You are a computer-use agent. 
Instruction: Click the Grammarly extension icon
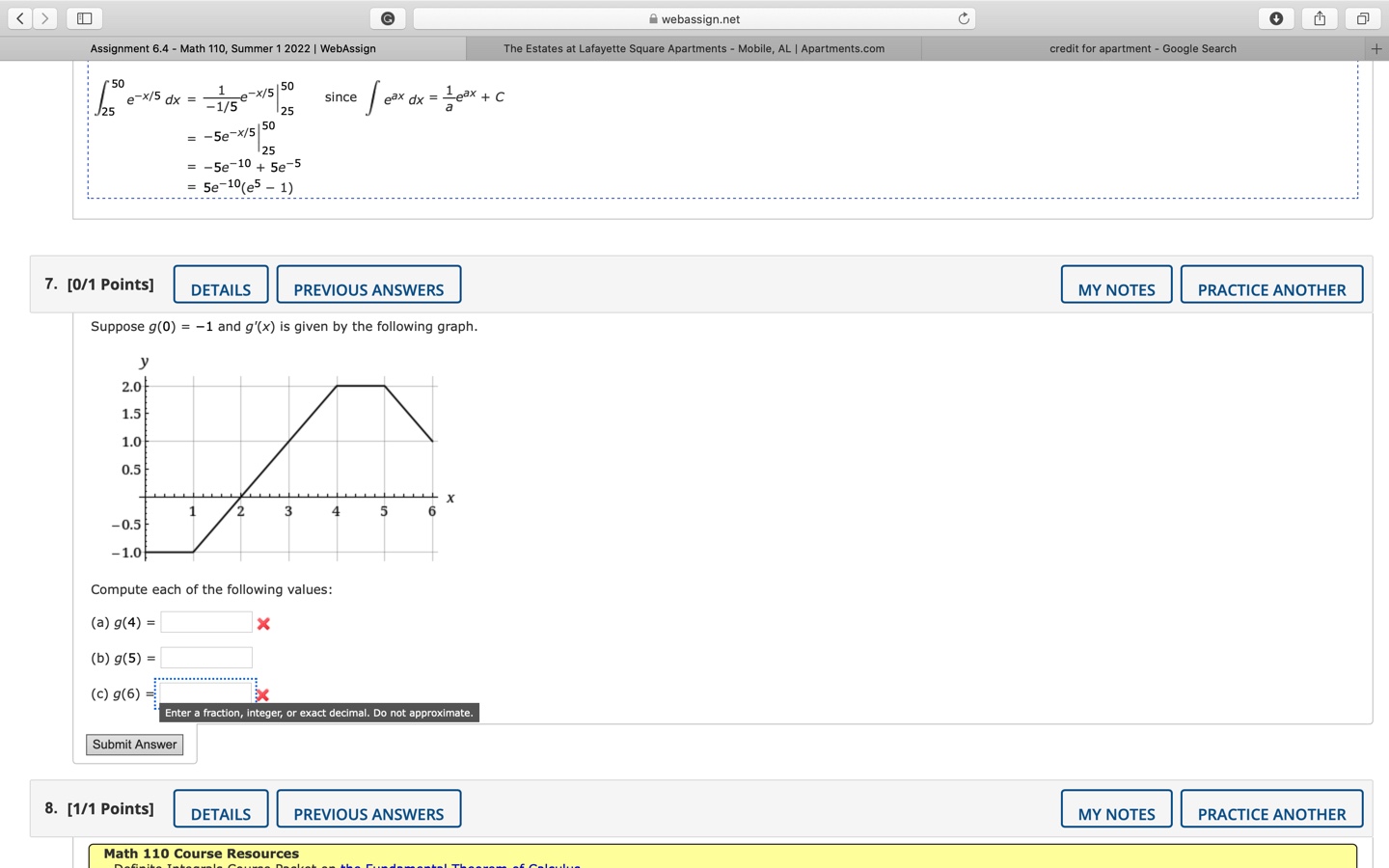pyautogui.click(x=388, y=17)
